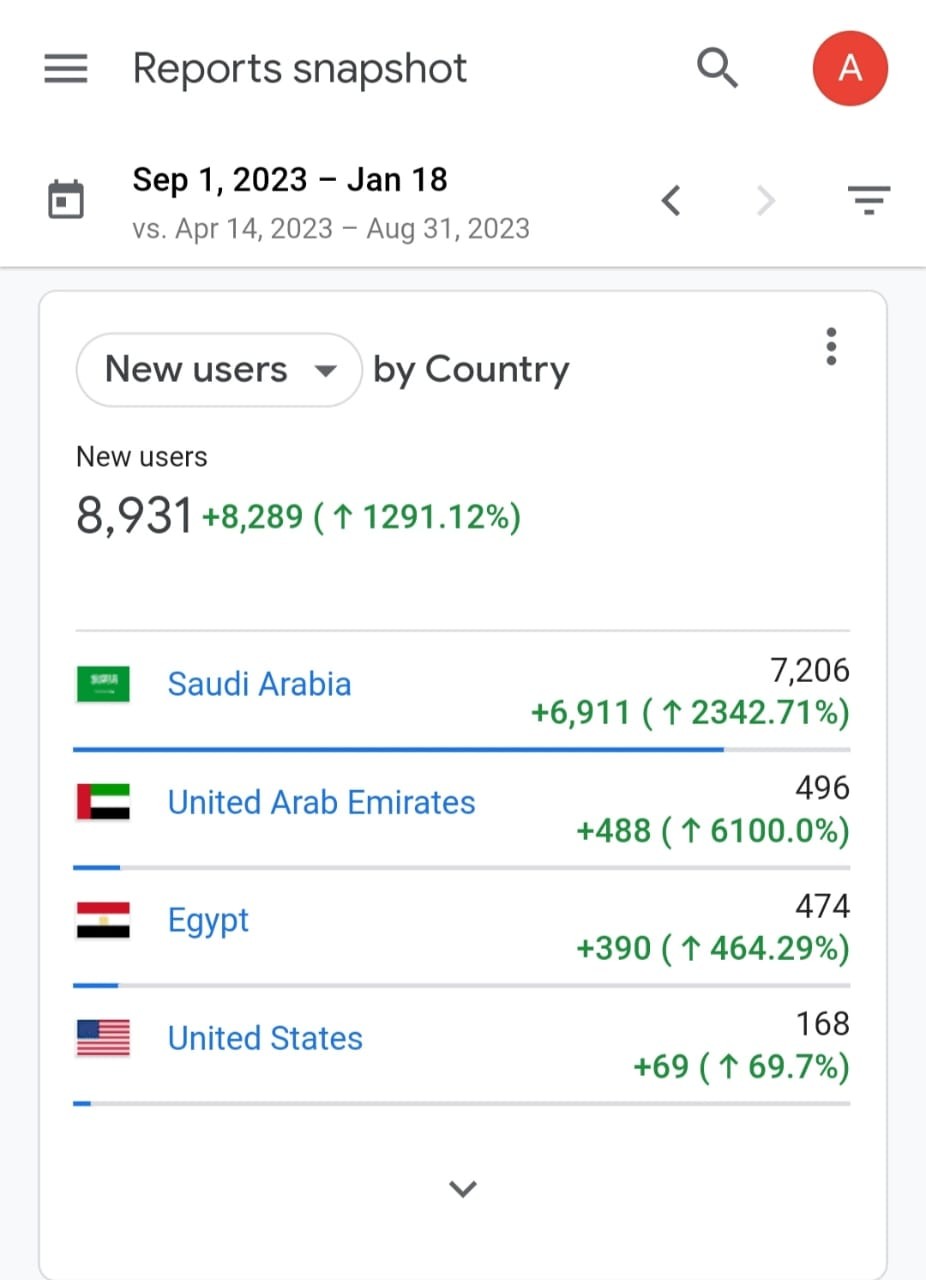Viewport: 926px width, 1280px height.
Task: Tap the Saudi Arabia flag icon
Action: tap(103, 685)
